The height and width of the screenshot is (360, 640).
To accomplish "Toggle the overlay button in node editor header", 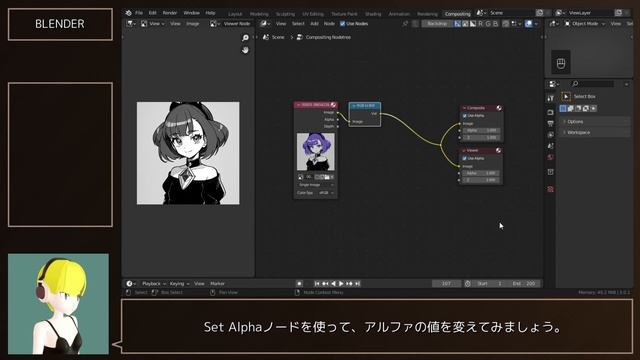I will coord(529,24).
